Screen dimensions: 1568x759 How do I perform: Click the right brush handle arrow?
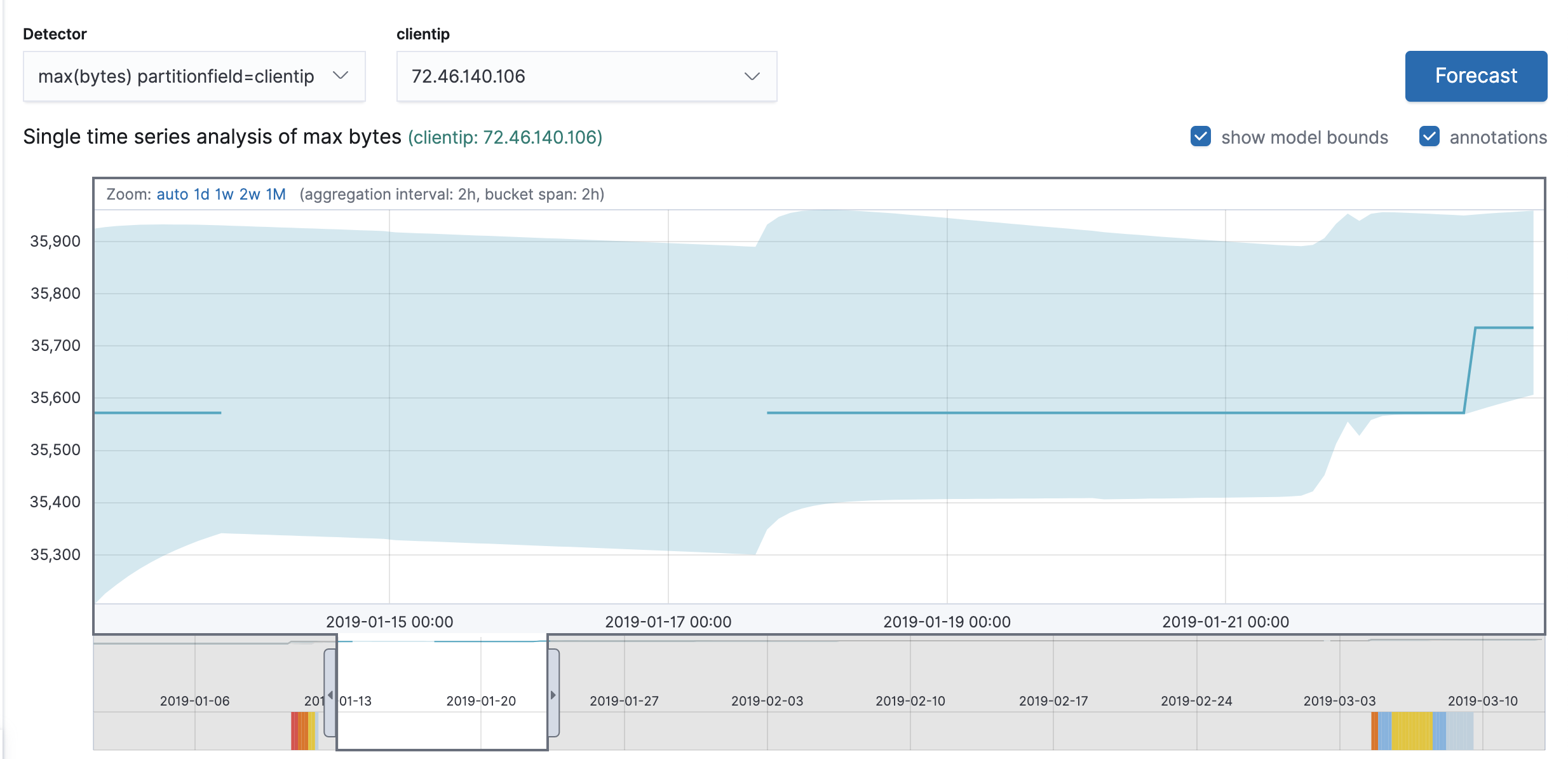[553, 694]
